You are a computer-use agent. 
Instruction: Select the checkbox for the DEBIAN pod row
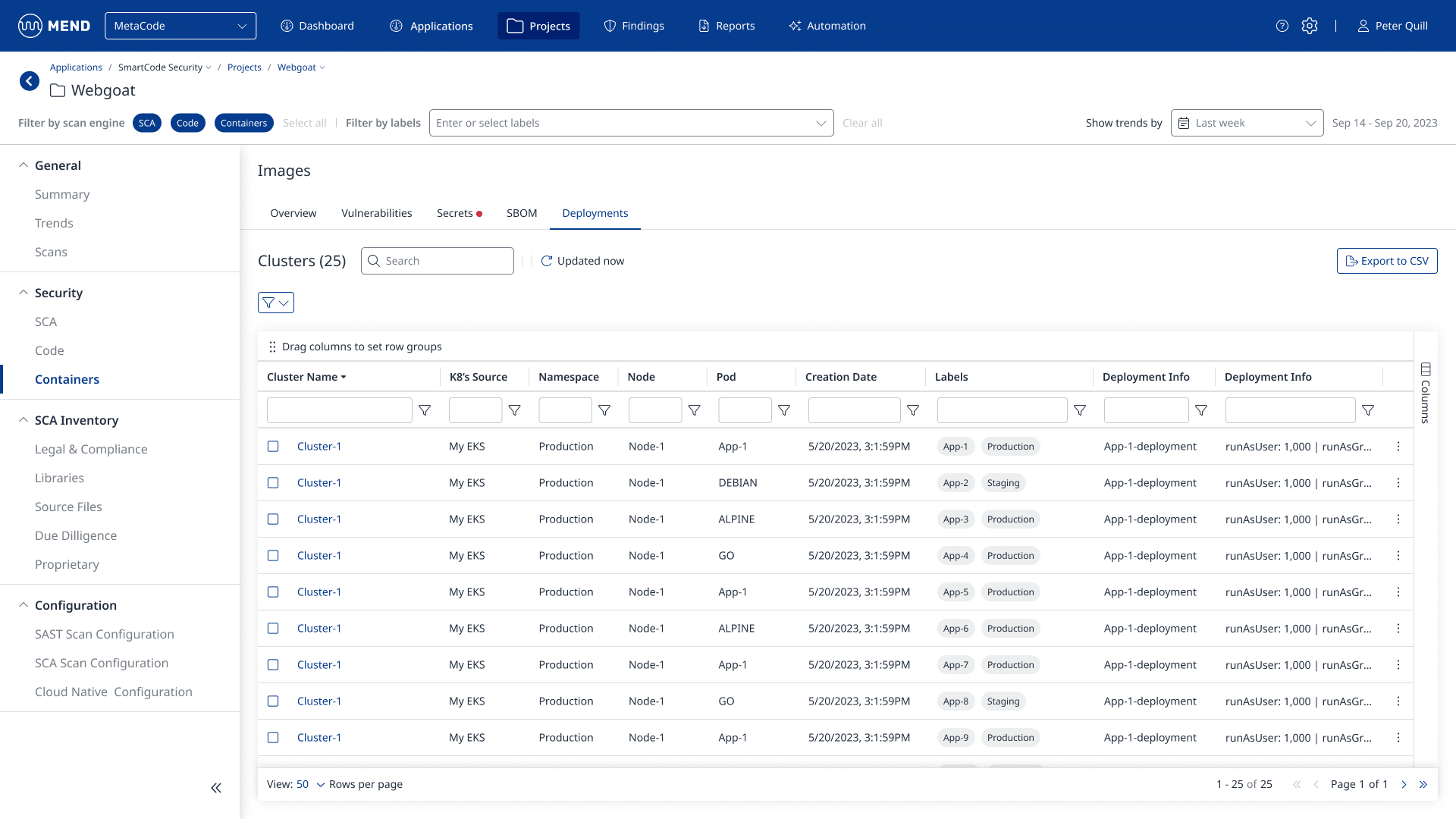273,482
